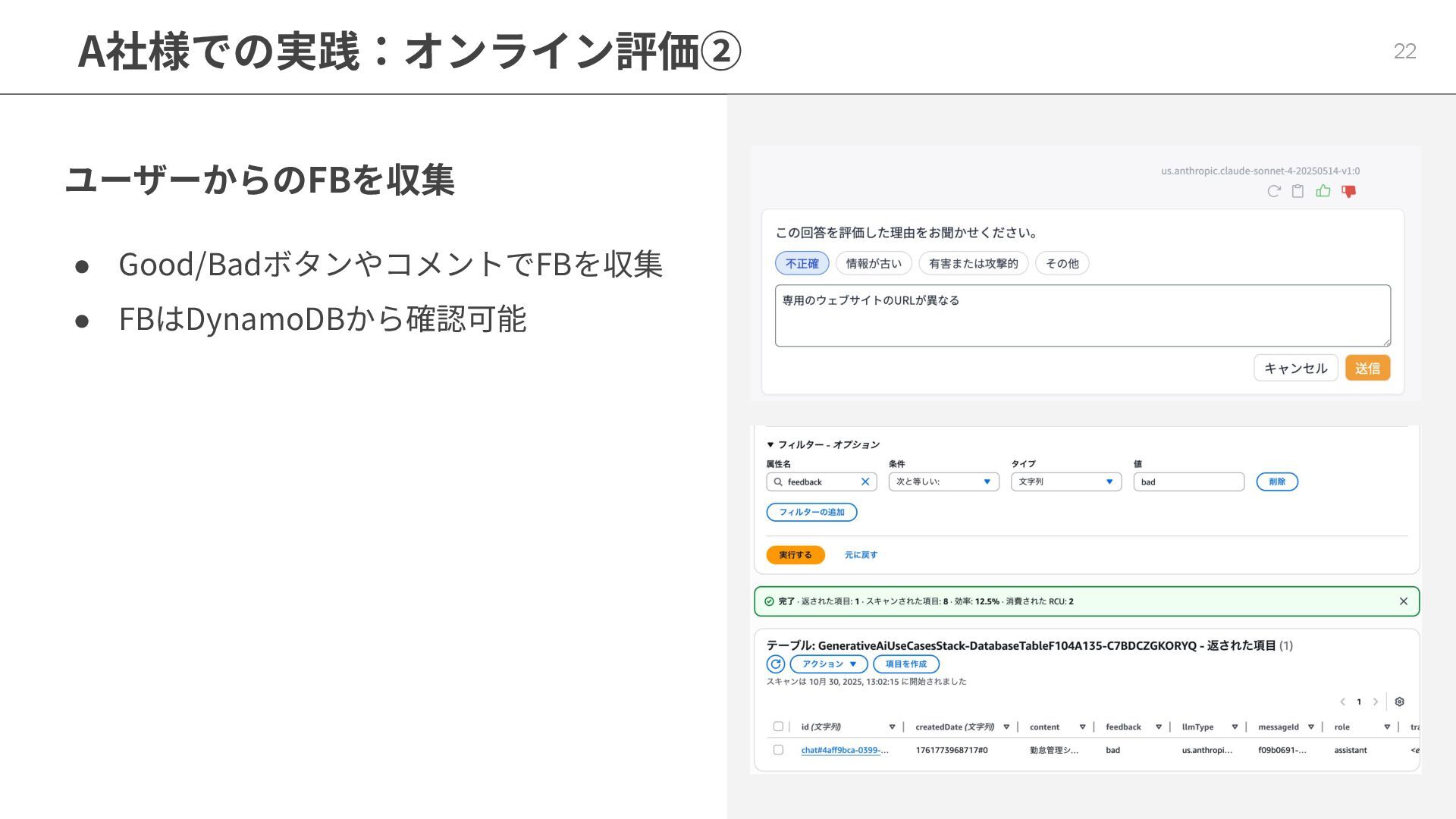Click the orange 送信 button
Screen dimensions: 1456x819
tap(1367, 368)
